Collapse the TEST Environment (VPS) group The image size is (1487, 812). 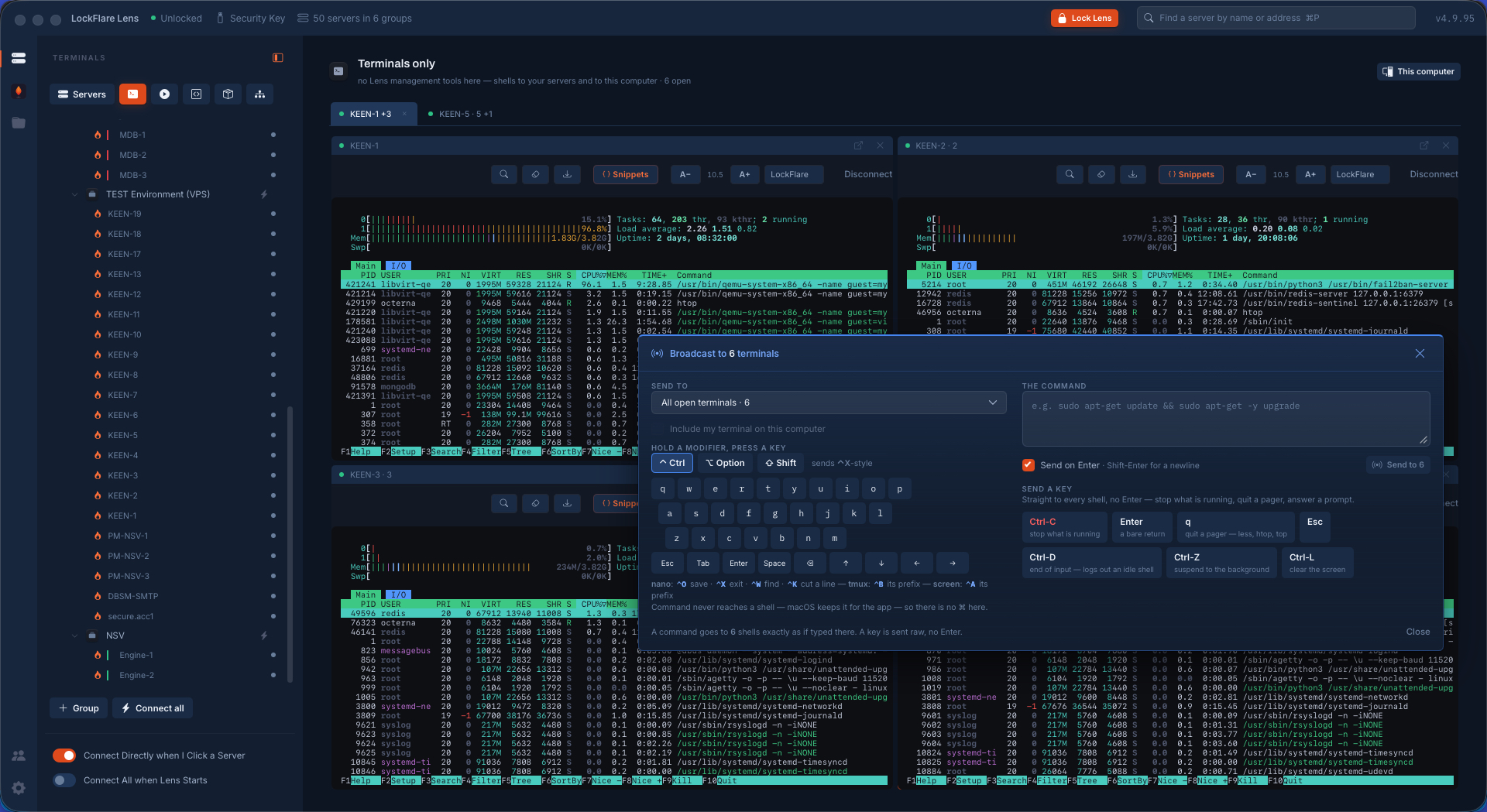point(75,194)
